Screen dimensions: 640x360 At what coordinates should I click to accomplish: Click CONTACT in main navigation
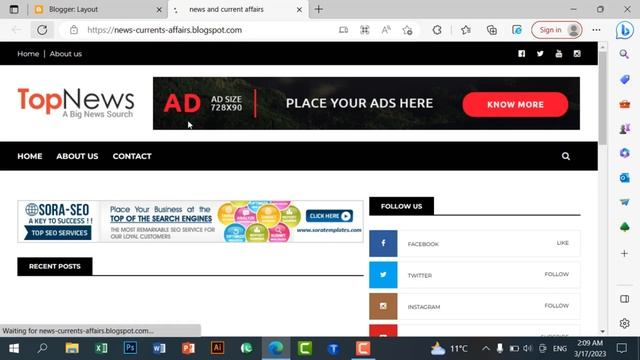click(132, 156)
